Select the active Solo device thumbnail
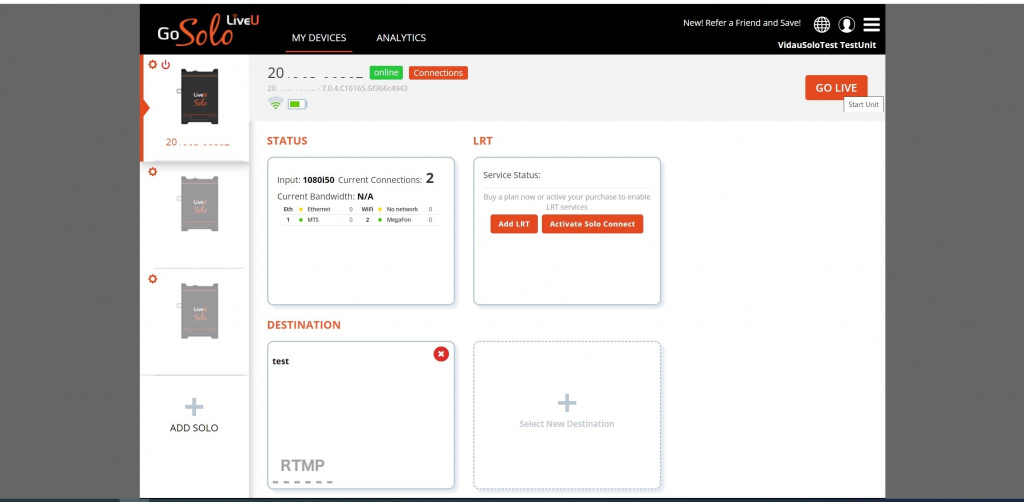The height and width of the screenshot is (502, 1024). 199,97
